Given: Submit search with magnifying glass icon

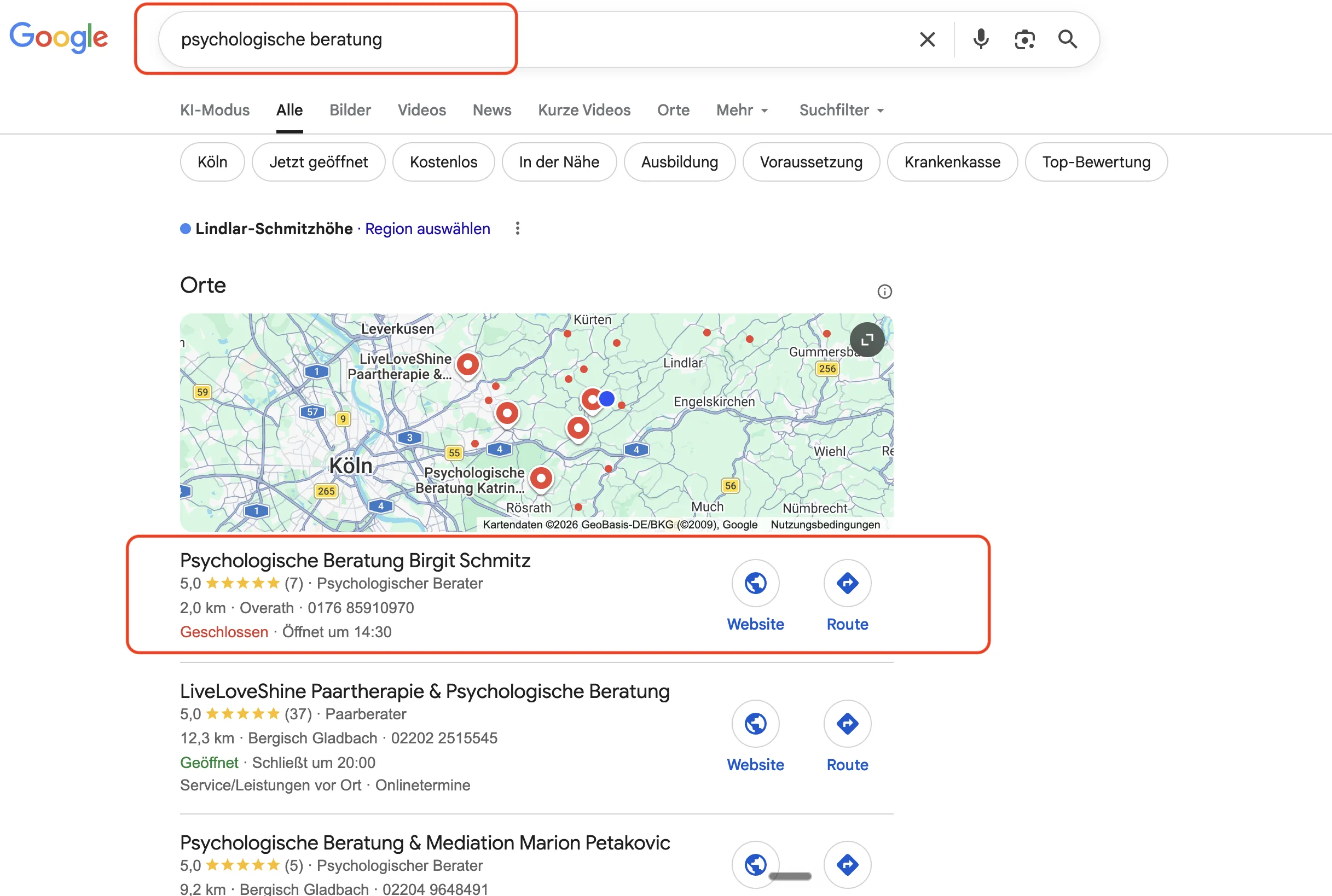Looking at the screenshot, I should (x=1067, y=39).
